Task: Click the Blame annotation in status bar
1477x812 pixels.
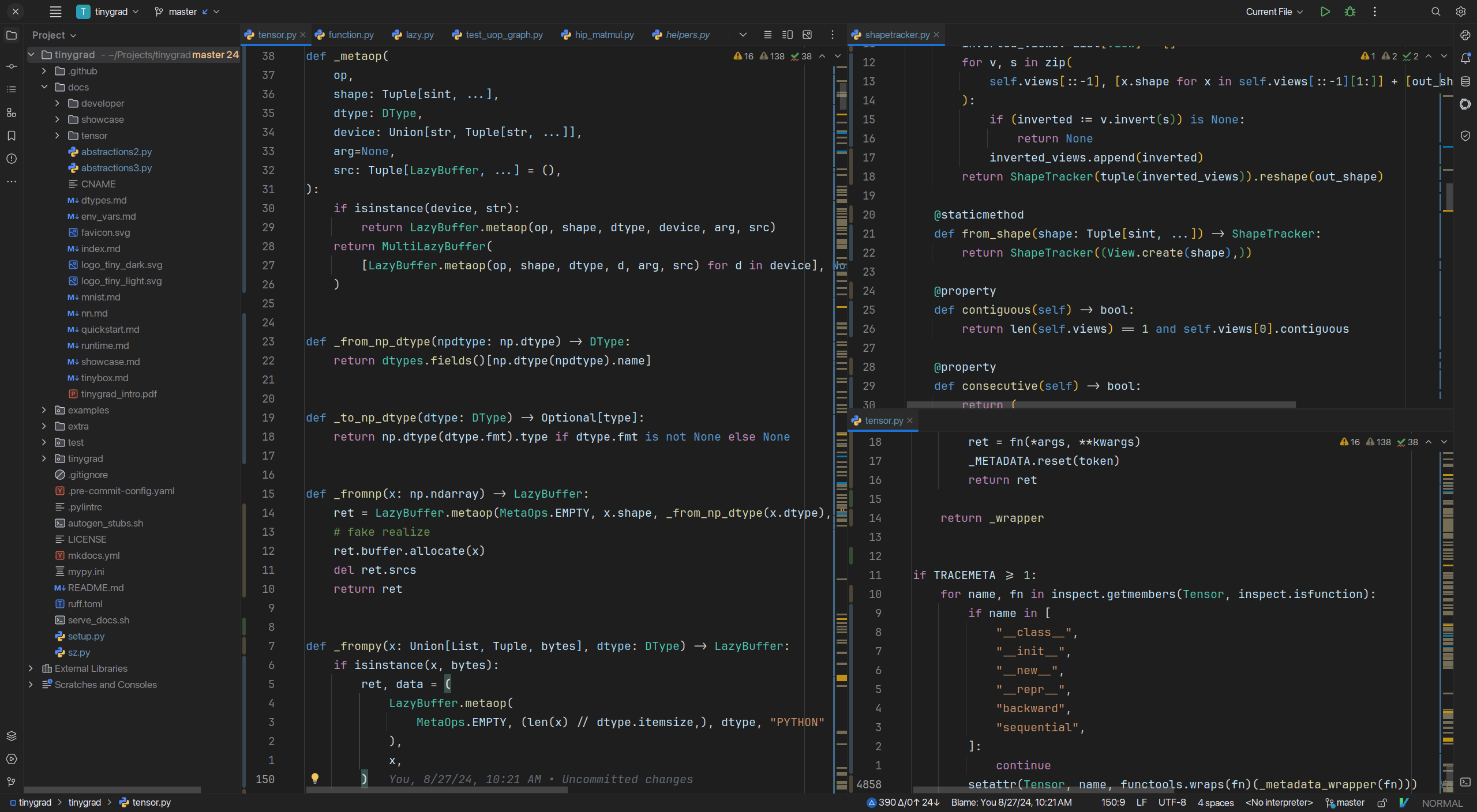Action: 1011,803
